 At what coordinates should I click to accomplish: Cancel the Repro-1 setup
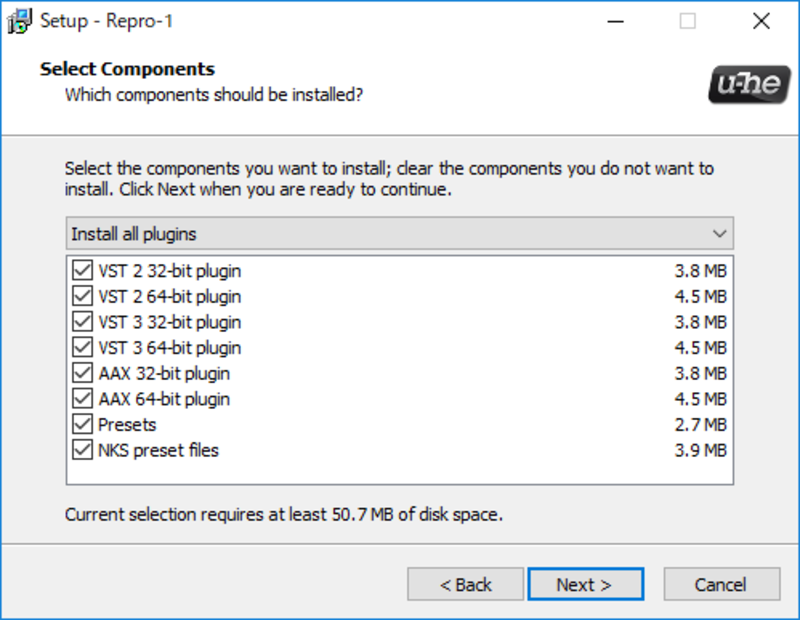click(721, 584)
